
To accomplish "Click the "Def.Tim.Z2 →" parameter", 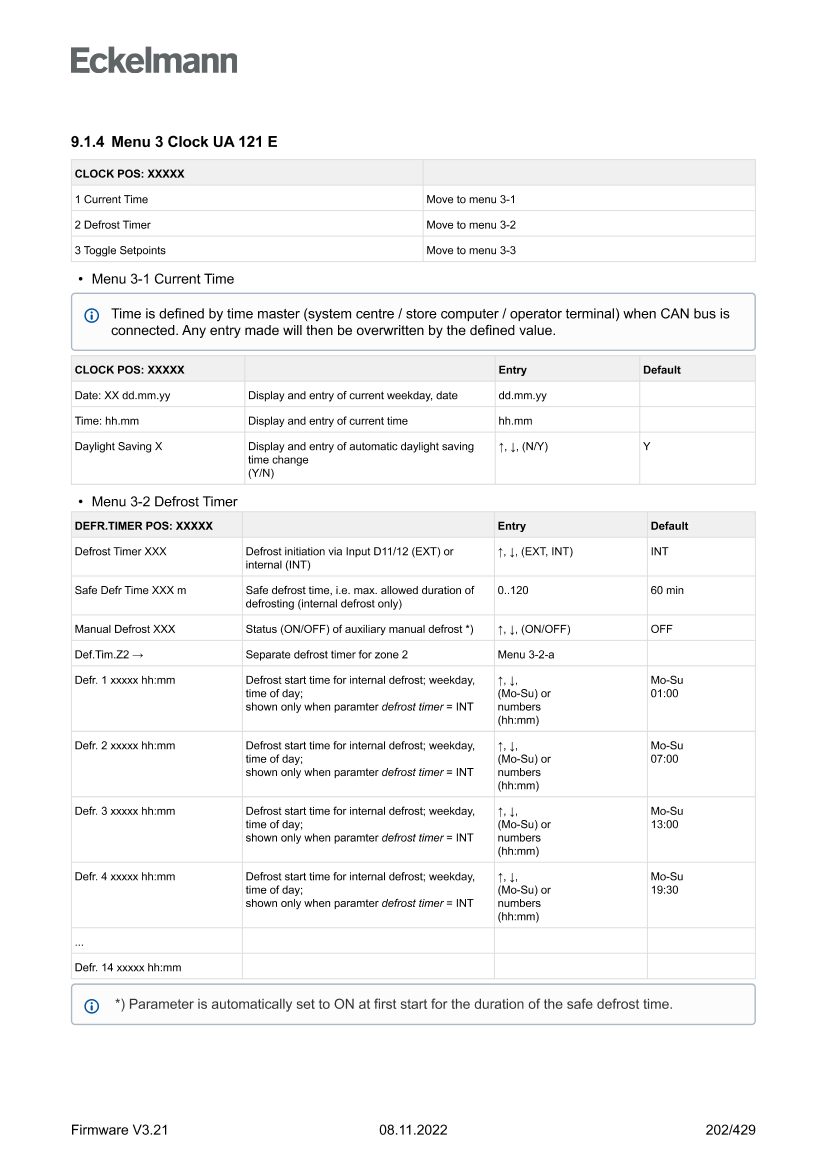I will (x=110, y=654).
